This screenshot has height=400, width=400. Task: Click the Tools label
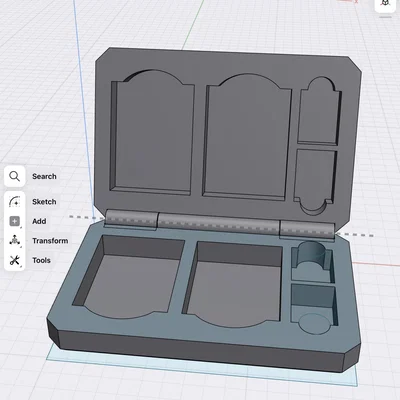tap(41, 260)
